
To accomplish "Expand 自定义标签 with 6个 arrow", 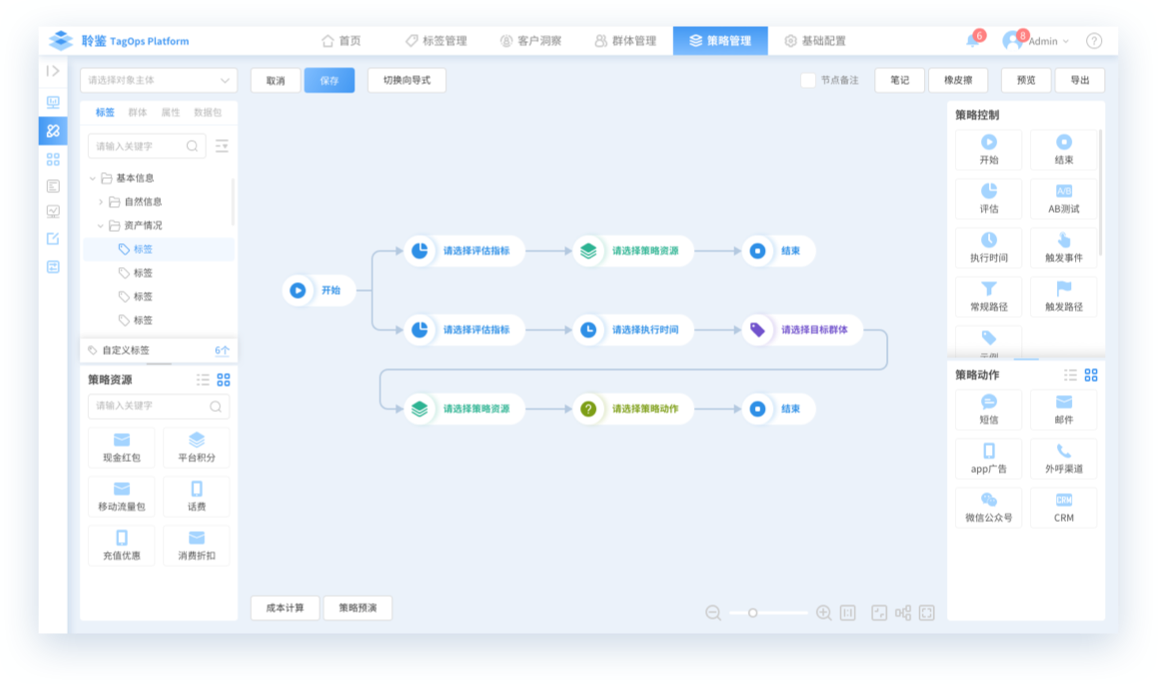I will click(x=222, y=350).
